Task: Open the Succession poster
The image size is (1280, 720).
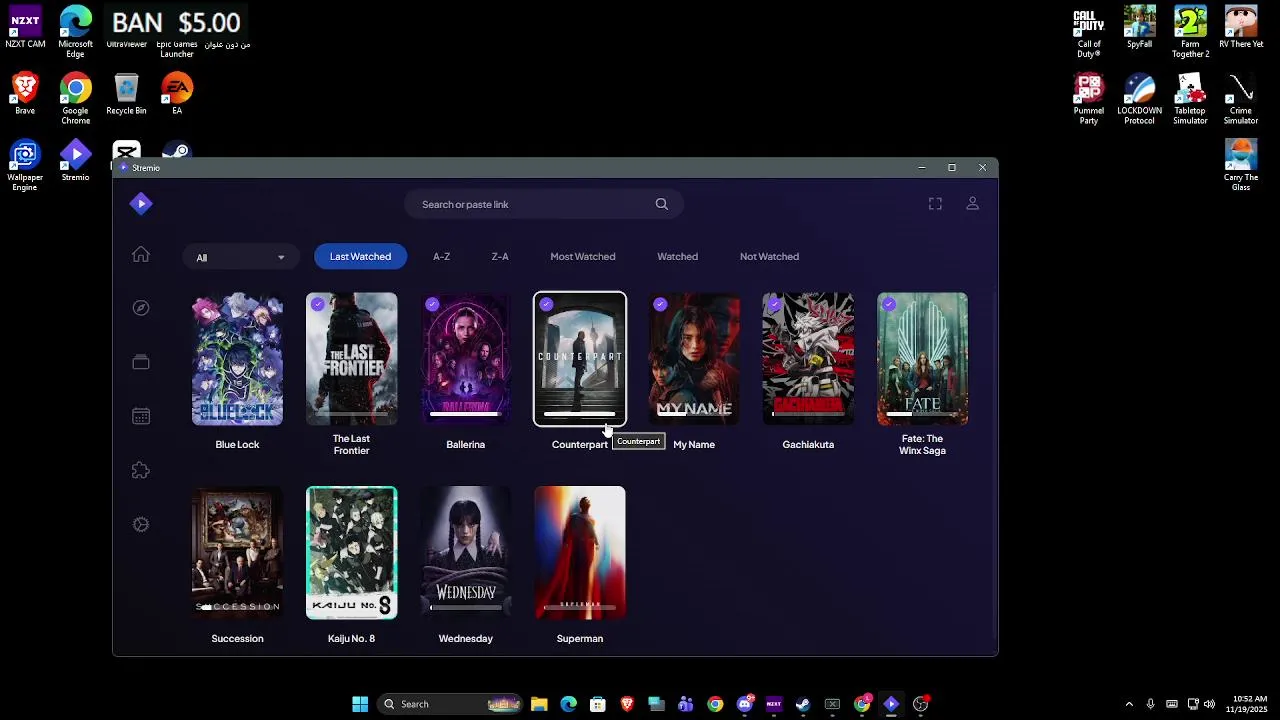Action: [x=237, y=553]
